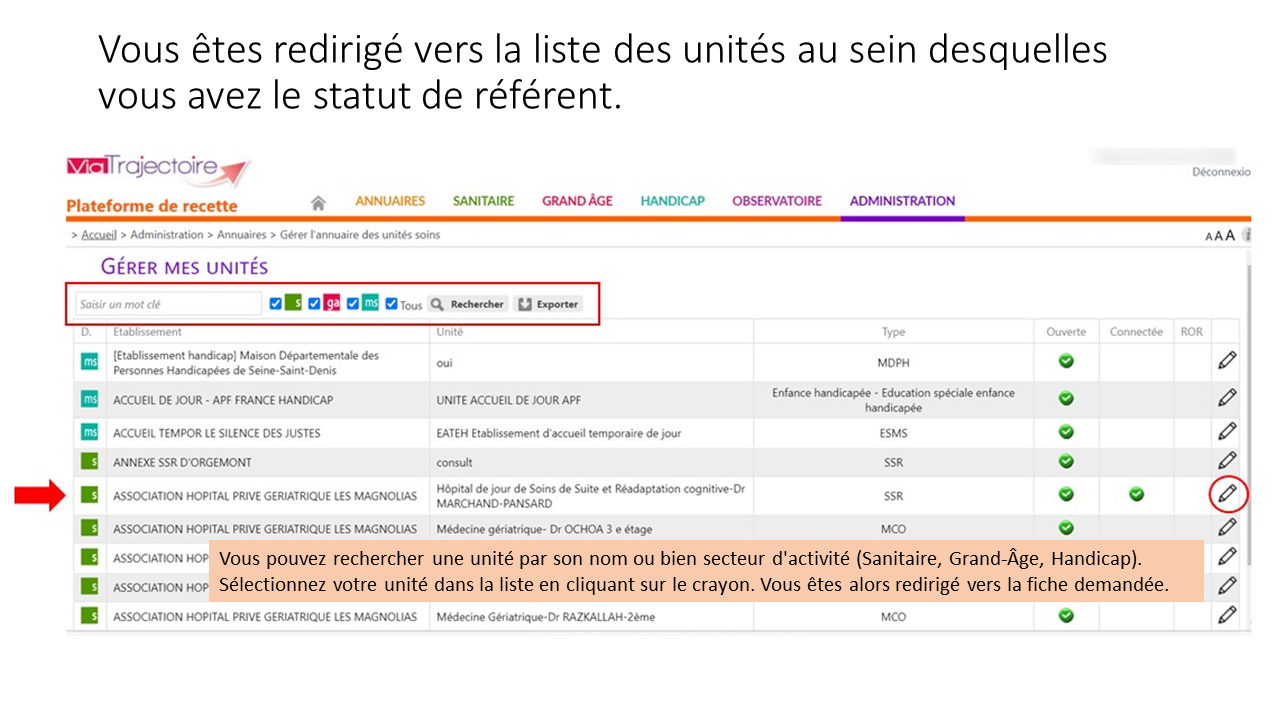Follow the Accueil breadcrumb link
The width and height of the screenshot is (1280, 720).
pos(99,235)
